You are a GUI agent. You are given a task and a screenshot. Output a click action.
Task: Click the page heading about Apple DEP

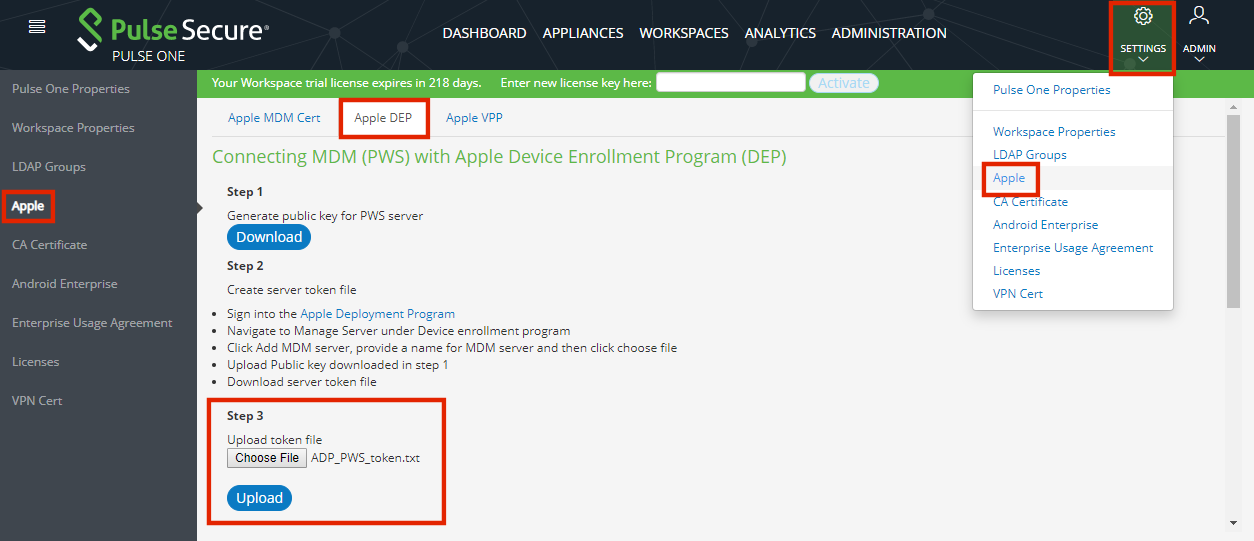point(499,157)
